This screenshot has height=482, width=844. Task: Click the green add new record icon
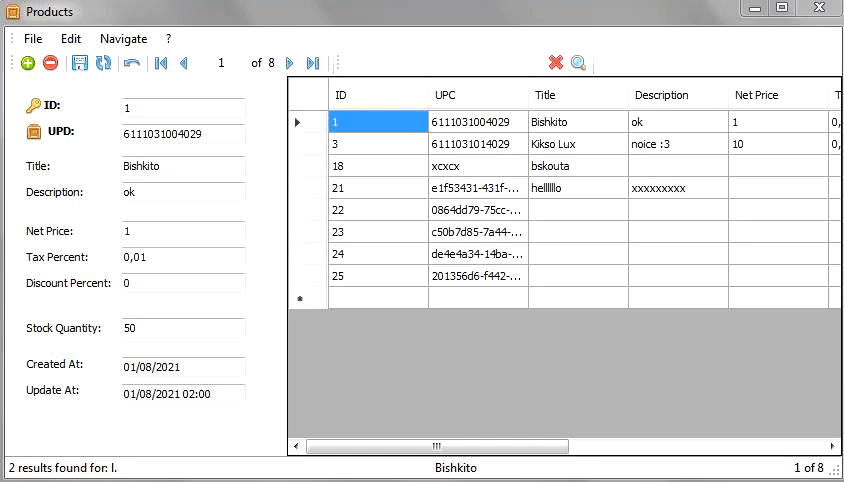click(28, 63)
